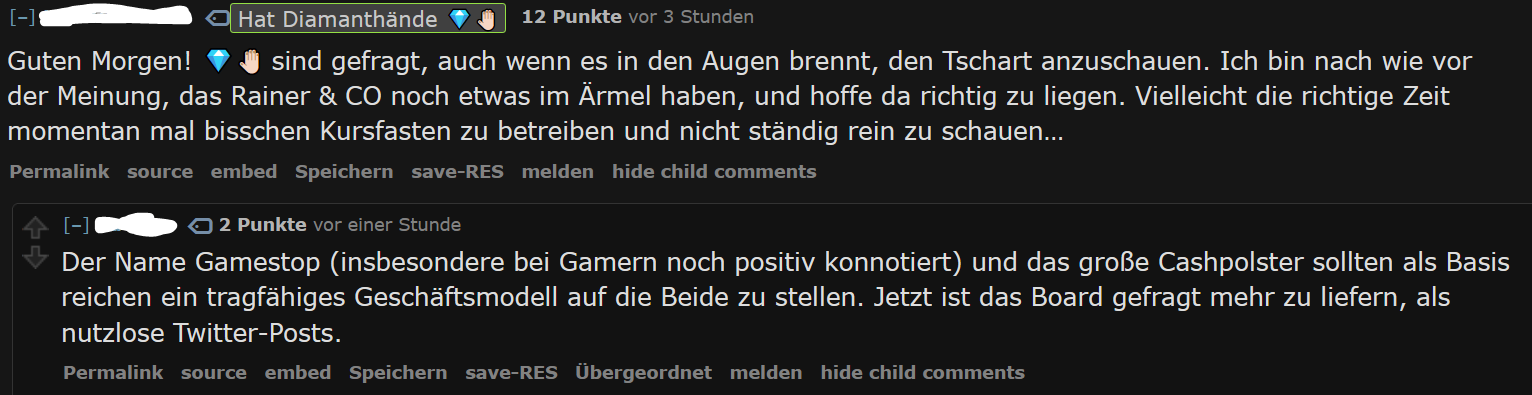This screenshot has width=1532, height=395.
Task: Open Permalink of the top comment
Action: (59, 172)
